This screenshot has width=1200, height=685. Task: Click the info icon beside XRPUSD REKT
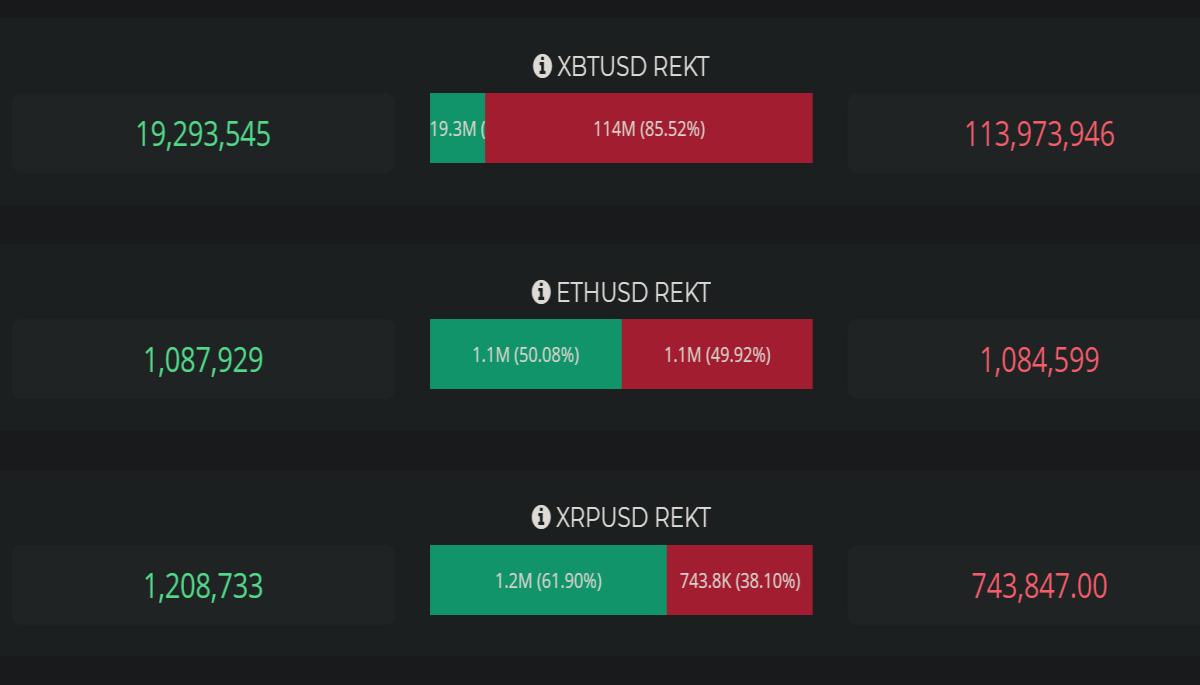(x=541, y=517)
